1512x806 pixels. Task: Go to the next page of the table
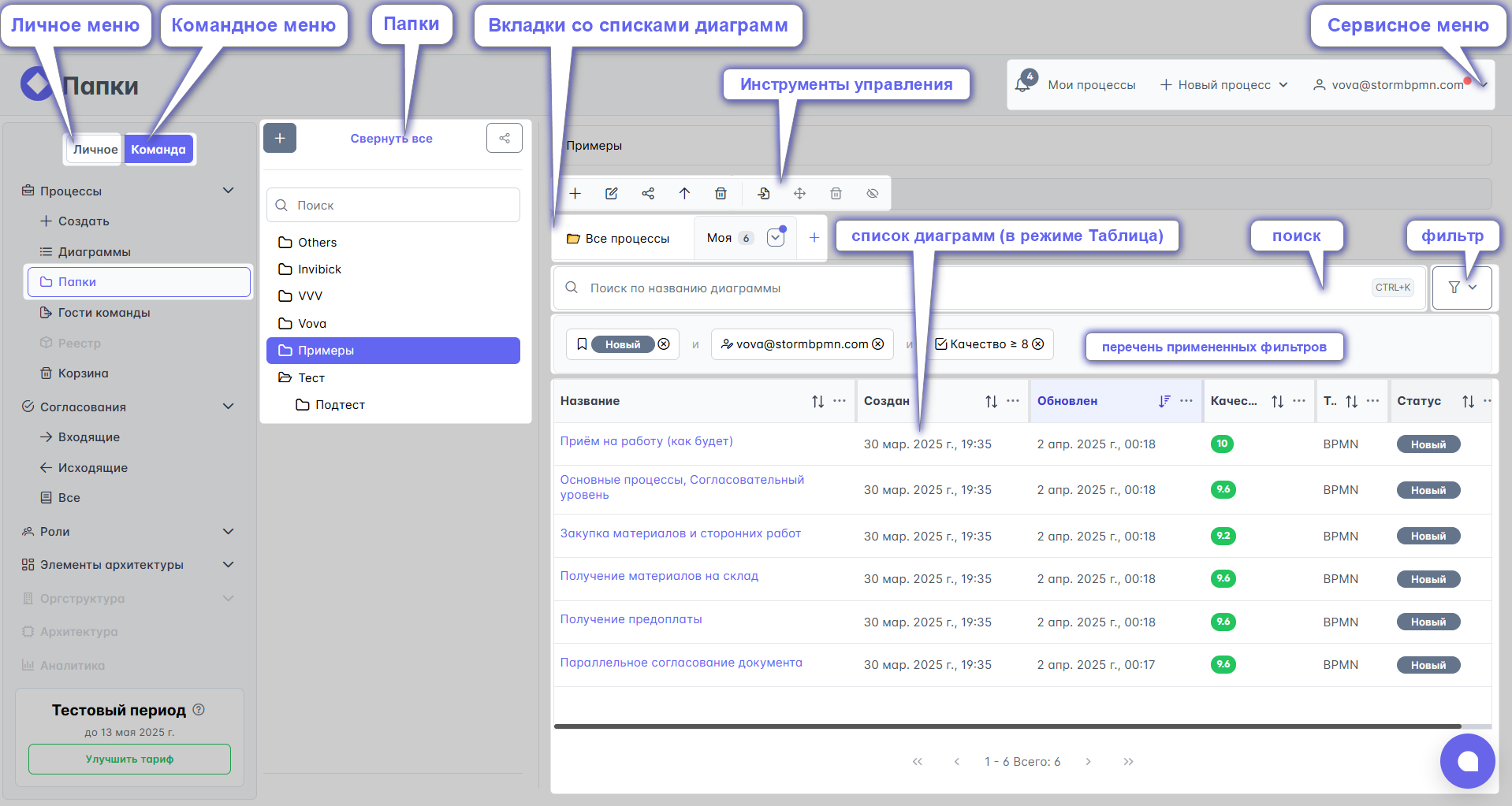tap(1089, 761)
